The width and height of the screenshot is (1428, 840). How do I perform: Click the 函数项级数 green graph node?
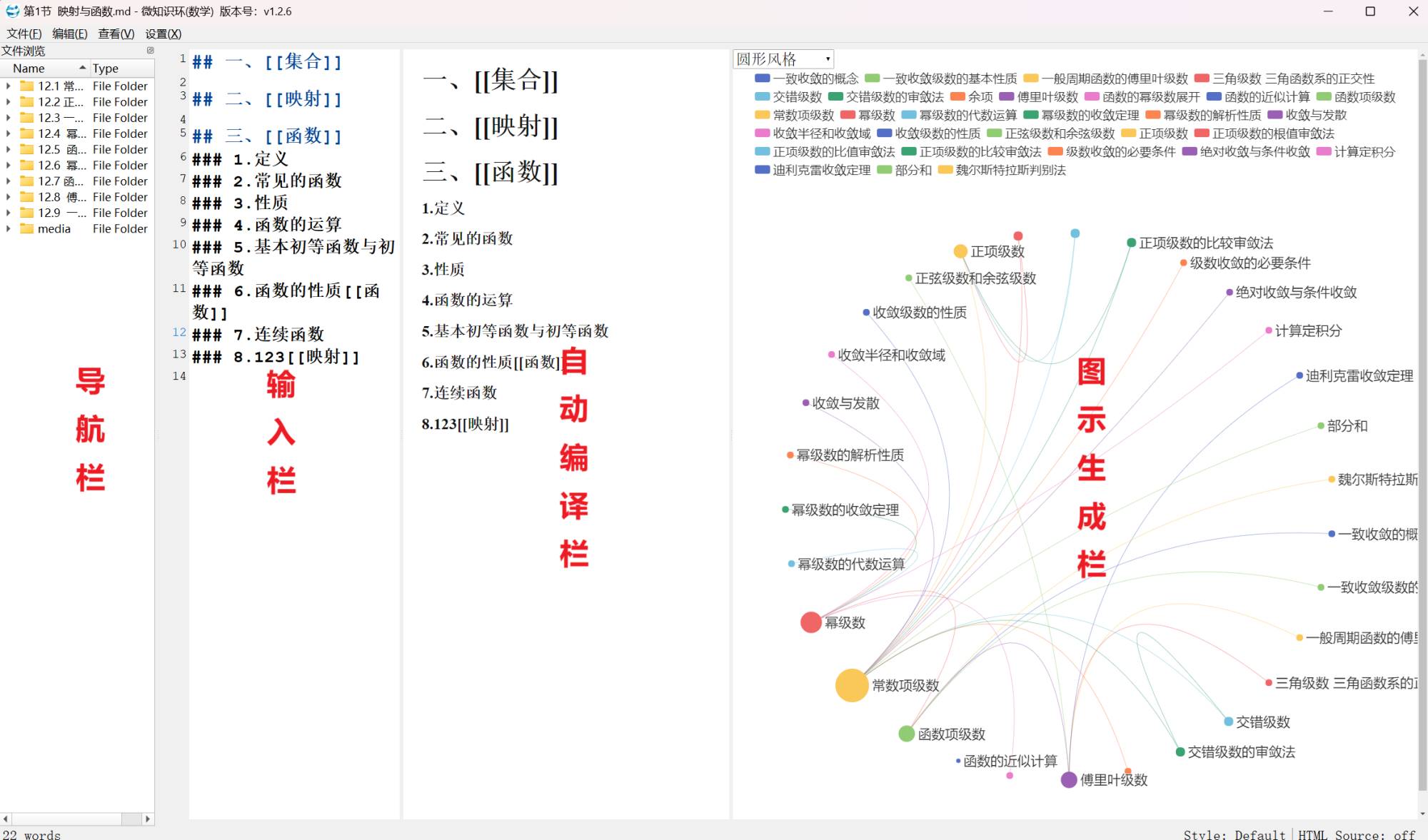906,734
